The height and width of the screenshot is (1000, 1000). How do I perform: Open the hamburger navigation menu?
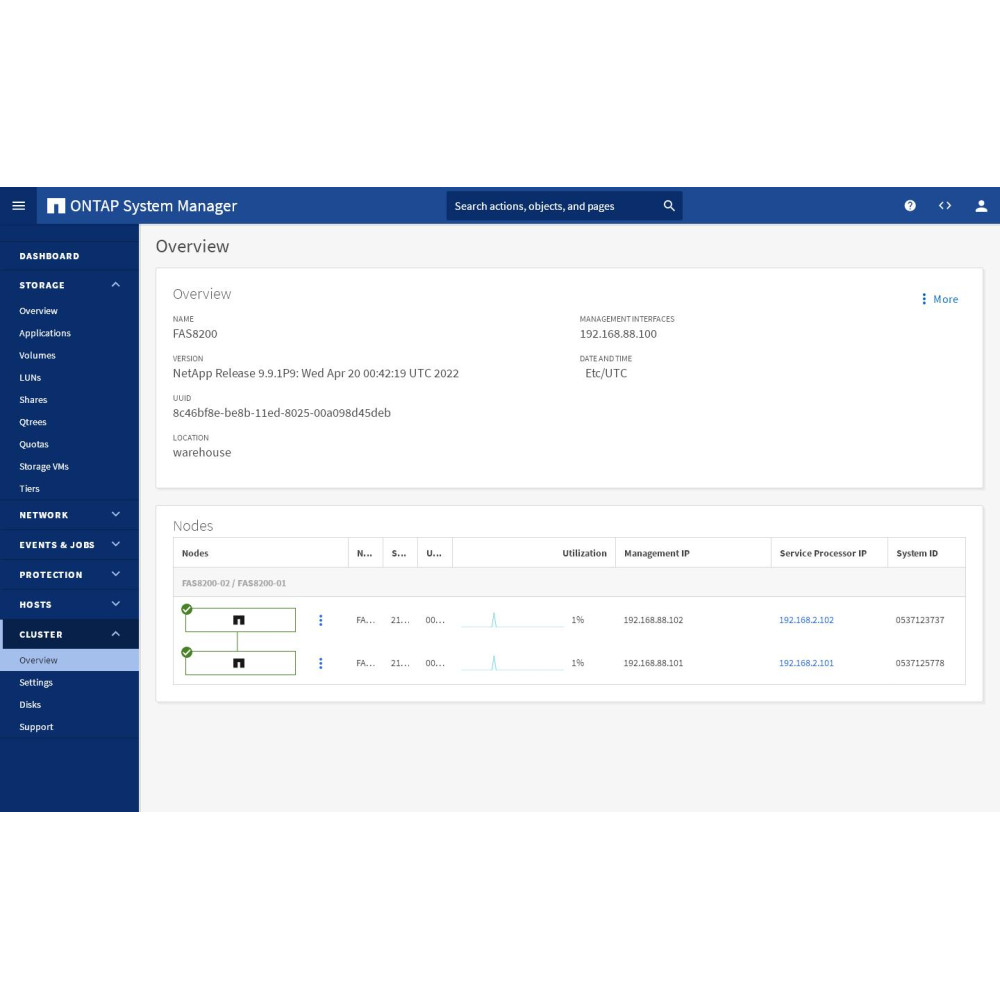point(18,205)
